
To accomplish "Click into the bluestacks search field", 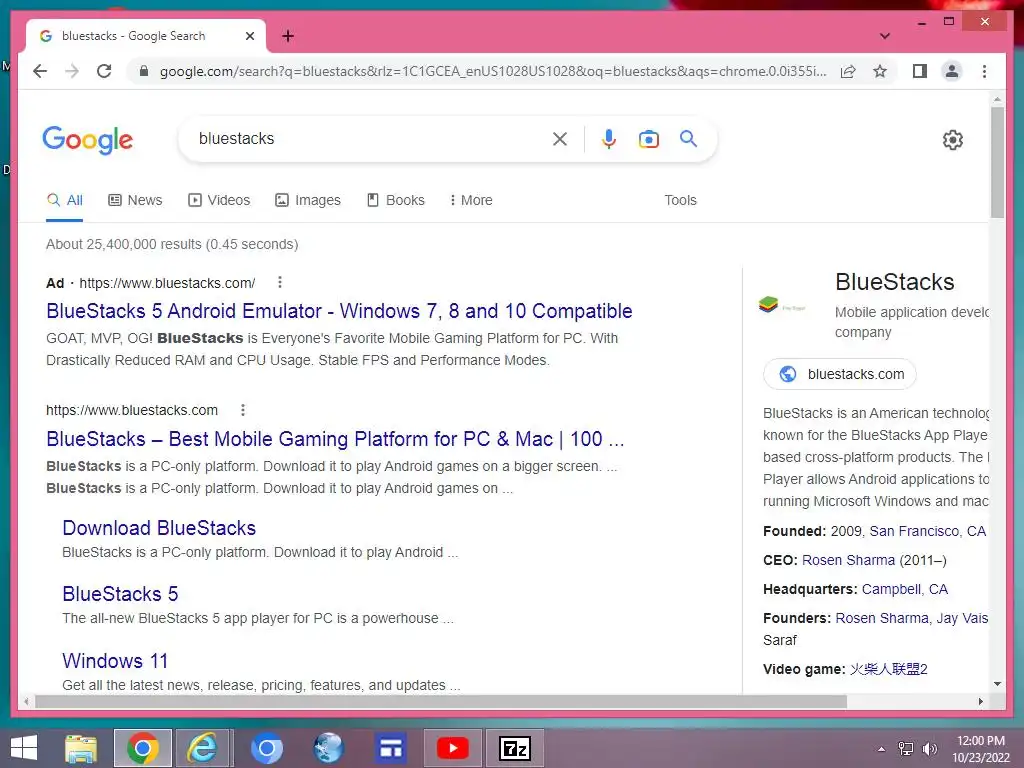I will (x=369, y=138).
